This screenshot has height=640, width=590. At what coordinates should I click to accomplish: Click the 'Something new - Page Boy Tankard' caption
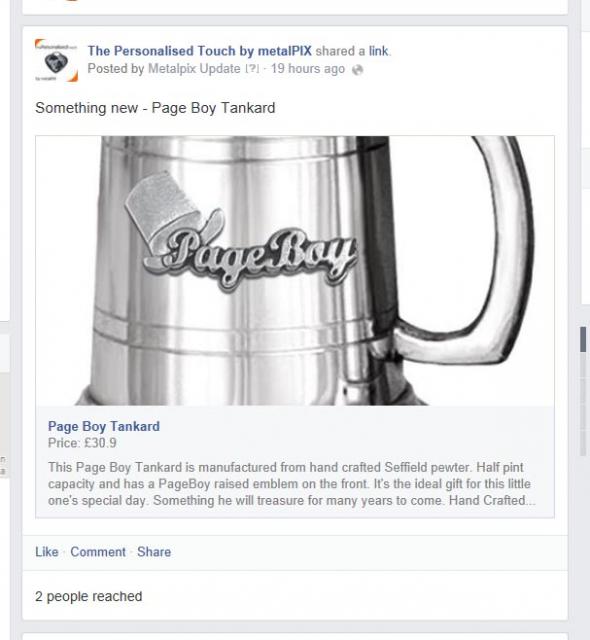tap(155, 108)
